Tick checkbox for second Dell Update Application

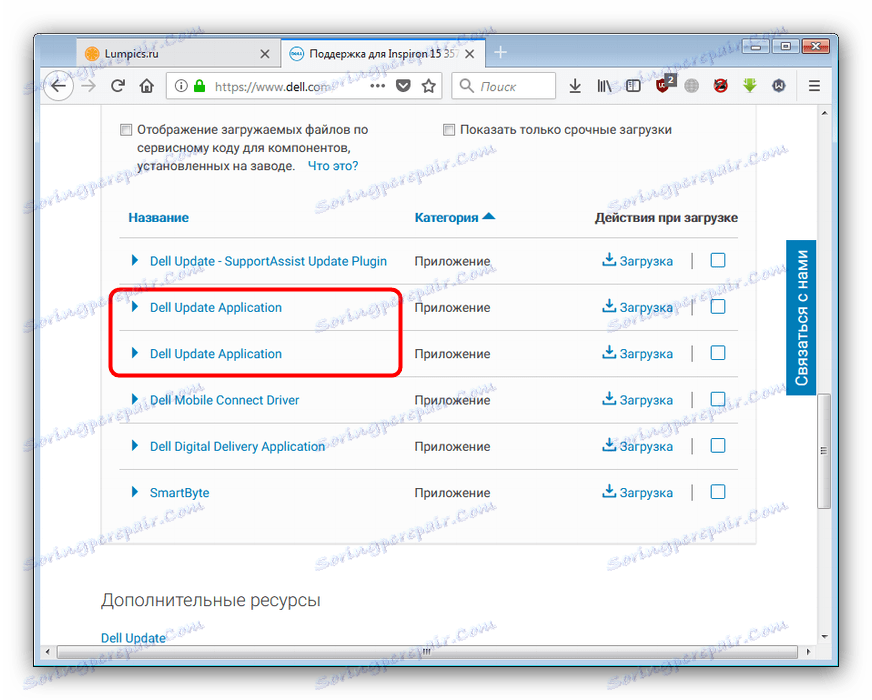pos(718,353)
